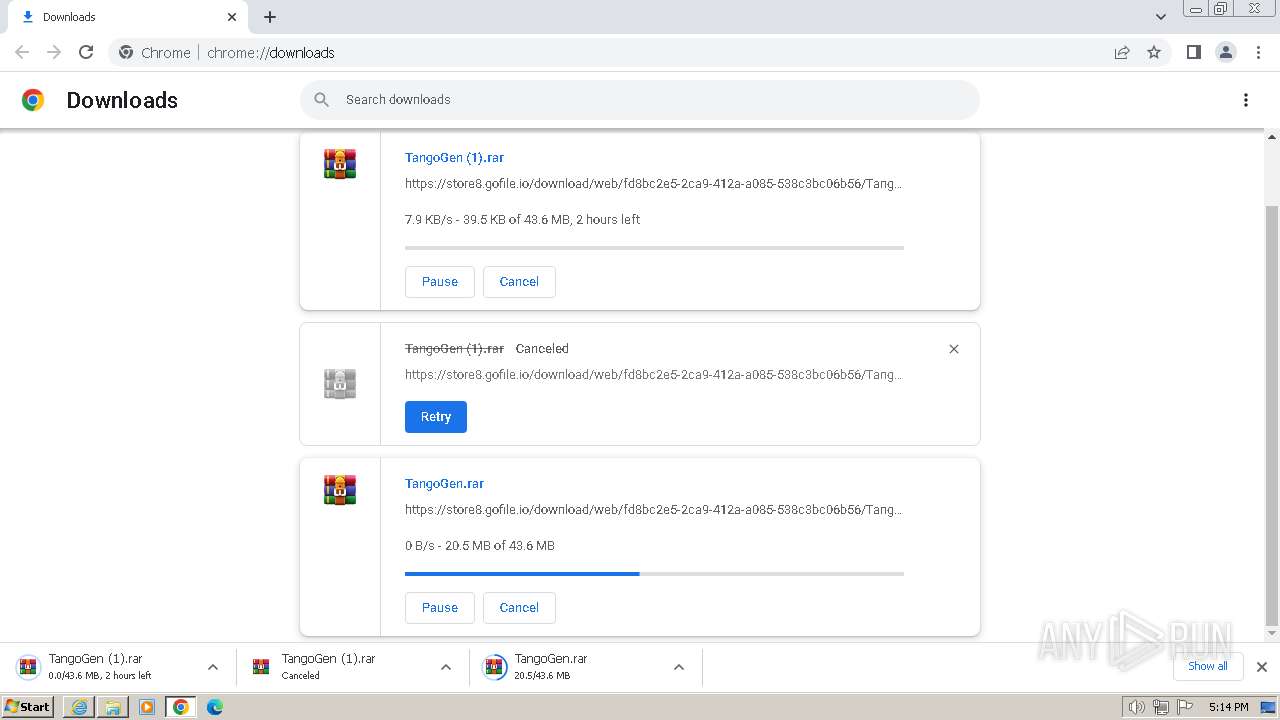Expand options for TangoGen.rar shelf item
The height and width of the screenshot is (720, 1280).
(x=678, y=667)
